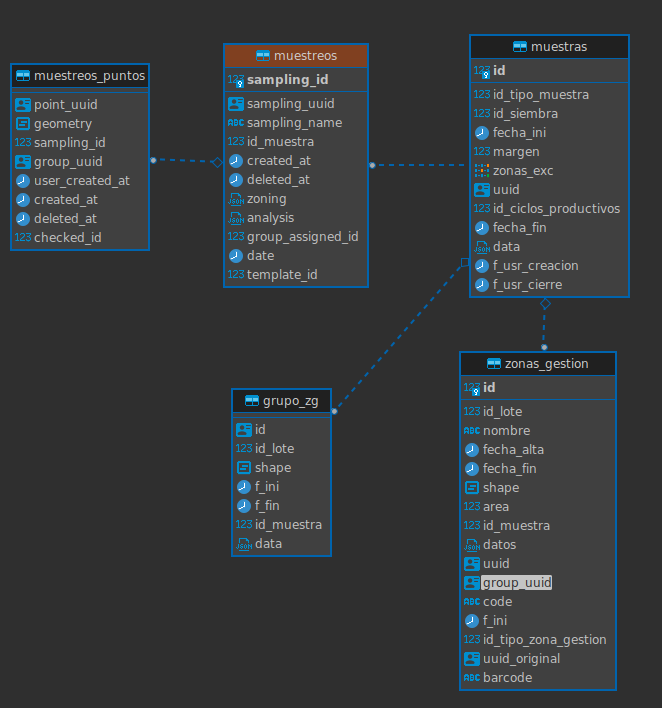Select id_siembra column
This screenshot has height=708, width=662.
pyautogui.click(x=525, y=114)
